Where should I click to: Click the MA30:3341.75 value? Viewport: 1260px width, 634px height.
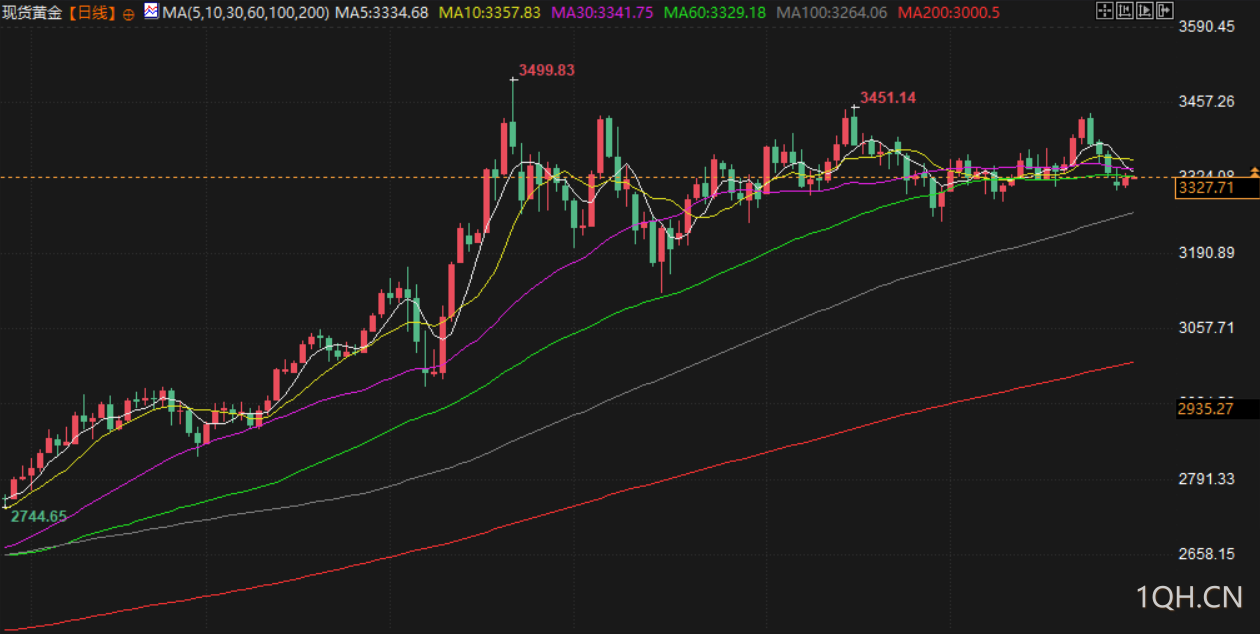coord(602,13)
